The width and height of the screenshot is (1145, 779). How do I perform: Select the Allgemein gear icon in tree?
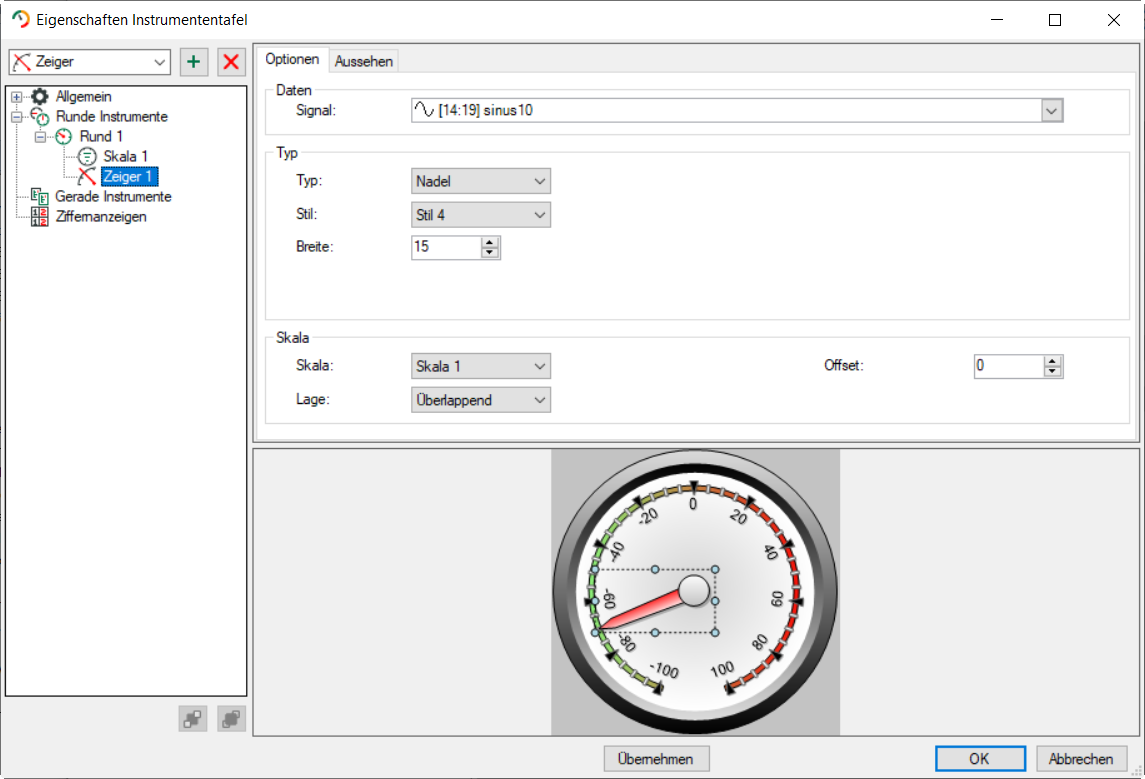(40, 97)
